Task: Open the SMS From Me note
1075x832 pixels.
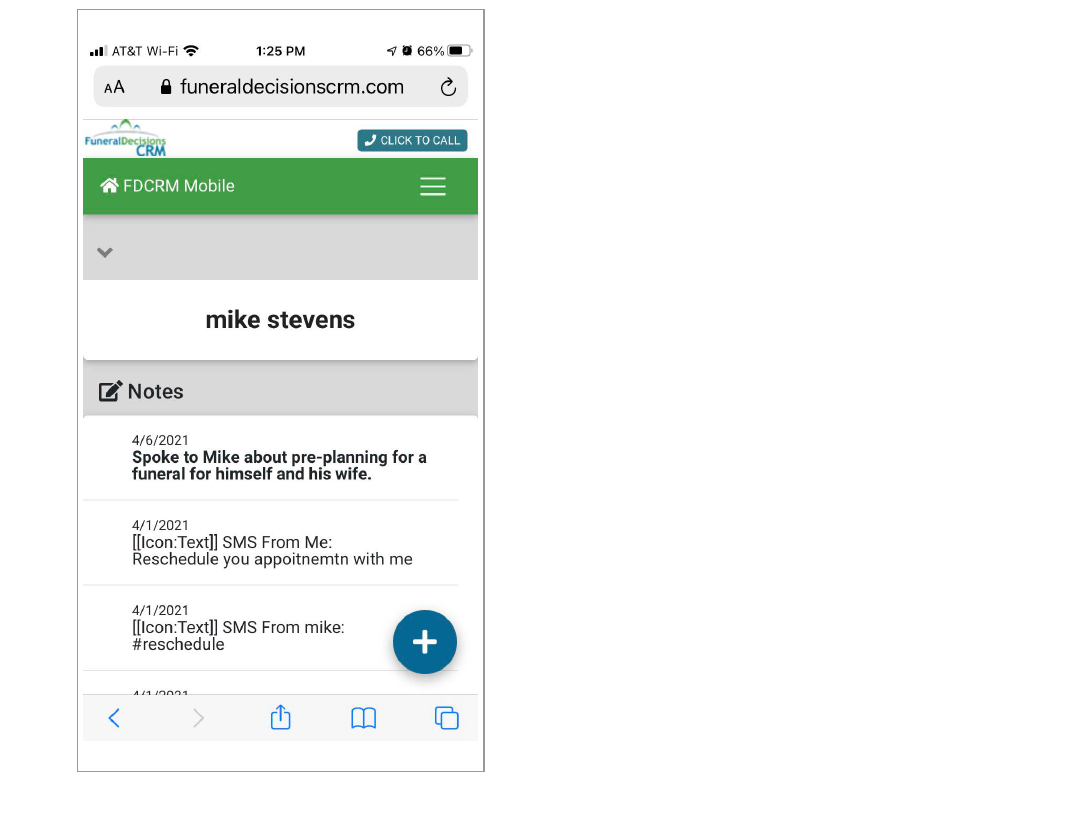Action: 272,551
